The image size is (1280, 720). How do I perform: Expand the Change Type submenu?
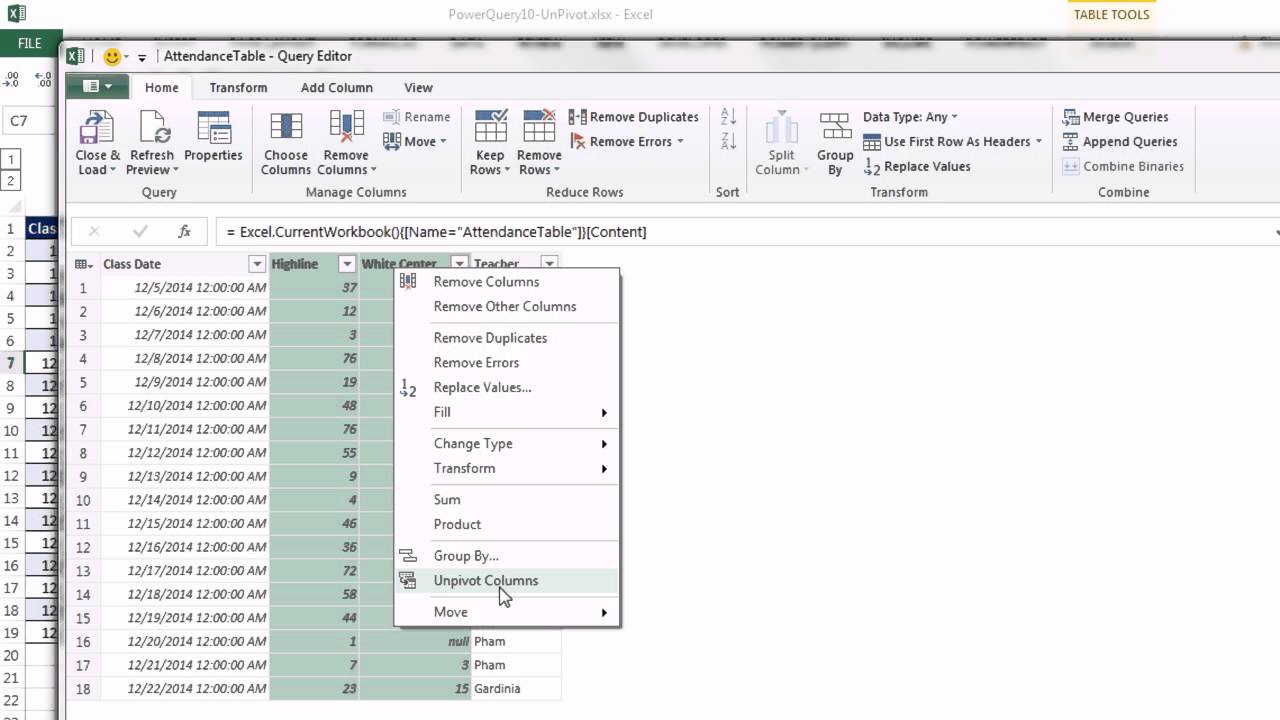click(507, 444)
